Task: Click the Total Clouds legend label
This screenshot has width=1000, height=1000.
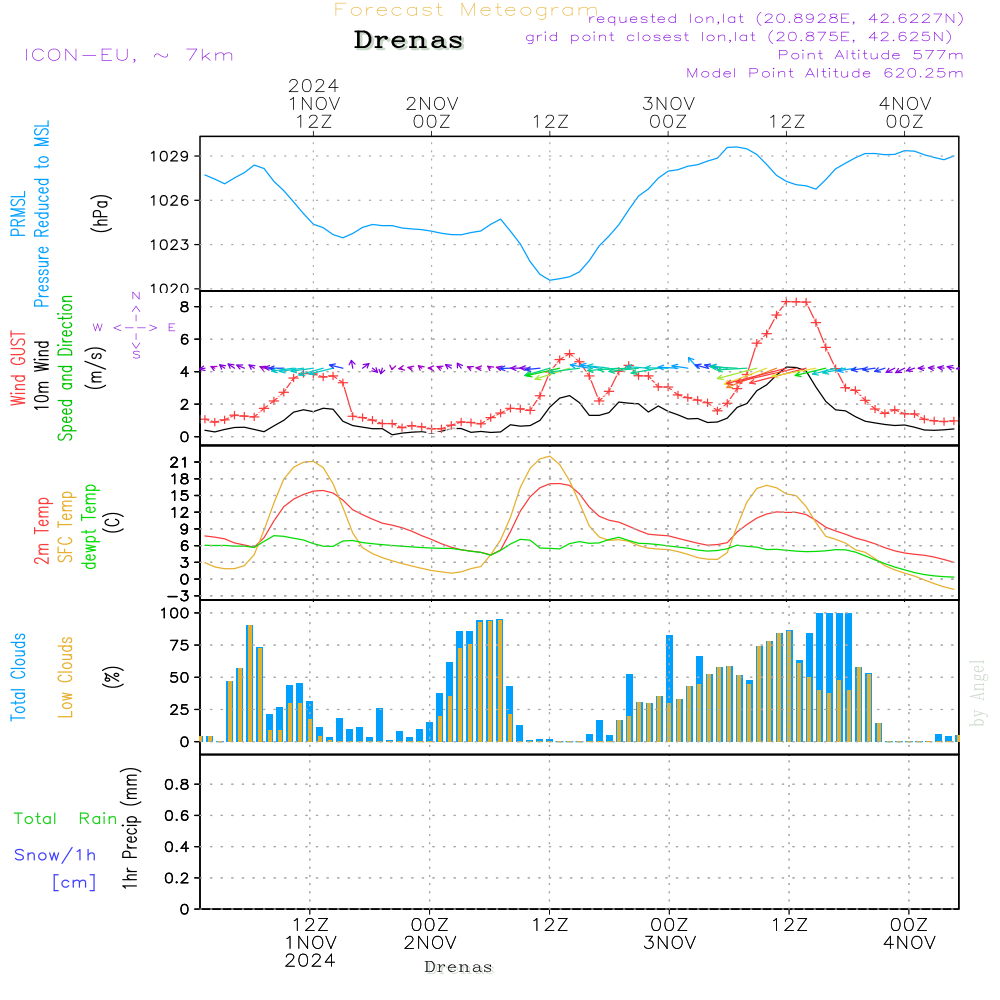Action: tap(18, 677)
